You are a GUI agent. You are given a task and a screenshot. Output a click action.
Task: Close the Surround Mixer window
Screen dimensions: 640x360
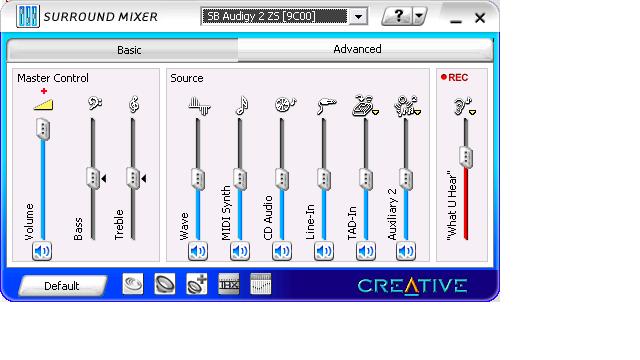point(480,18)
